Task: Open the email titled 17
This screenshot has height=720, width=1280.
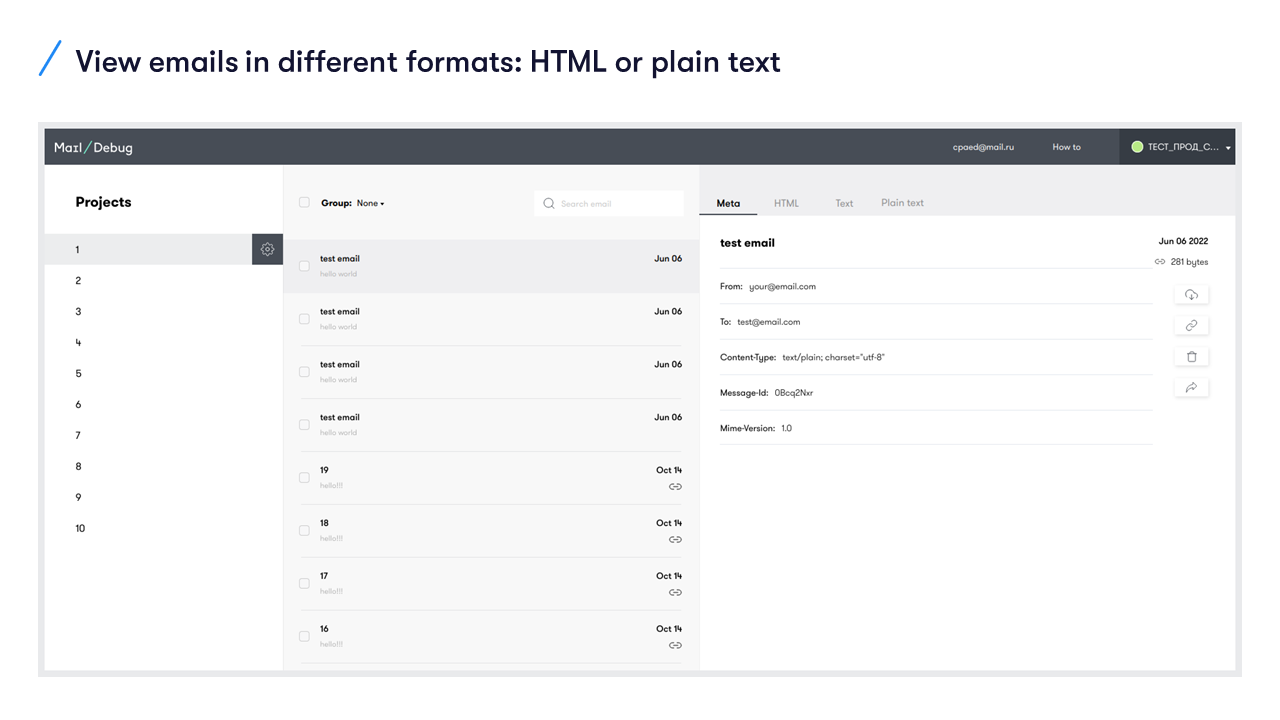Action: click(x=491, y=583)
